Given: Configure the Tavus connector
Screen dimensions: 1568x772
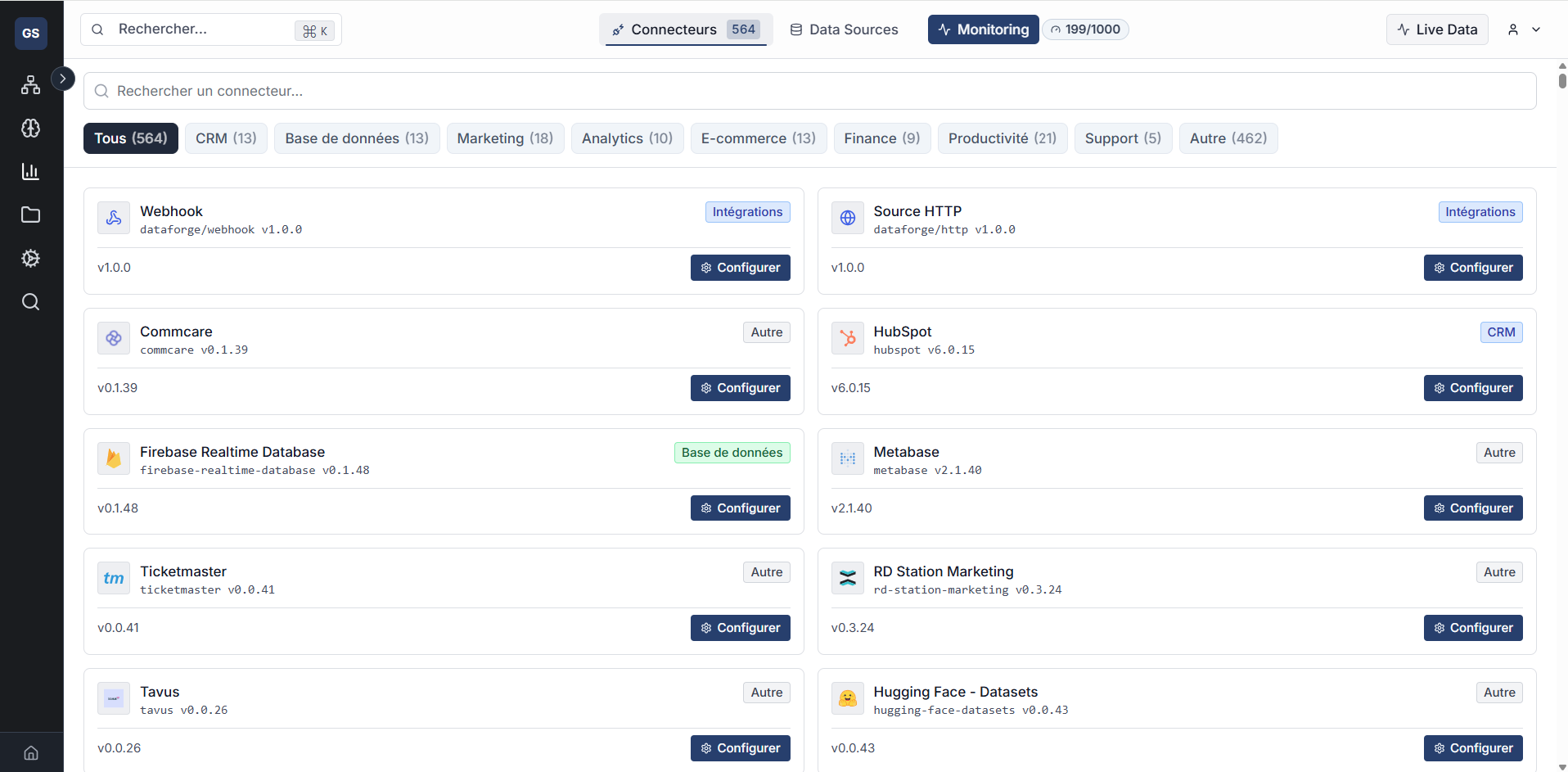Looking at the screenshot, I should point(741,748).
